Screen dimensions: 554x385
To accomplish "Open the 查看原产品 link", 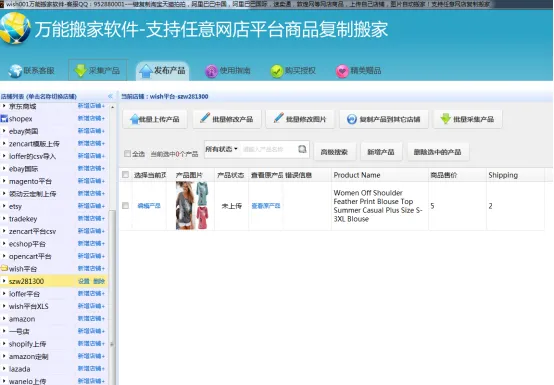I will 266,206.
